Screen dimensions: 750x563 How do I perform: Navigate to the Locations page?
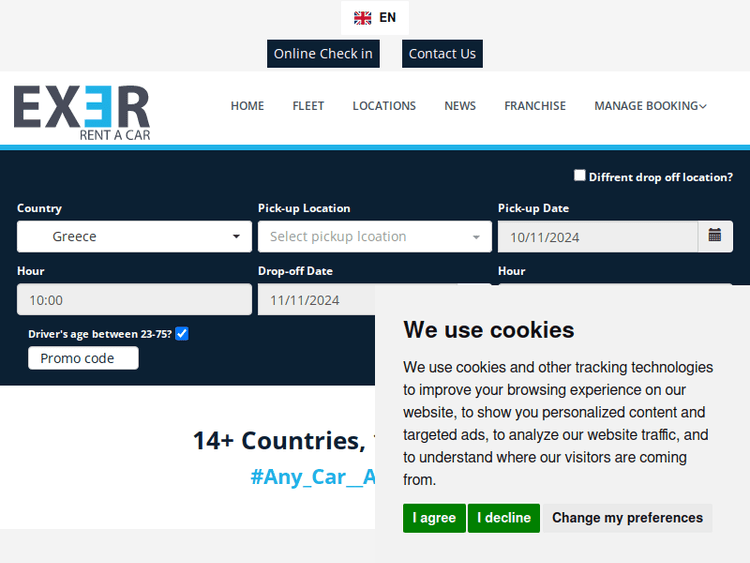(384, 106)
